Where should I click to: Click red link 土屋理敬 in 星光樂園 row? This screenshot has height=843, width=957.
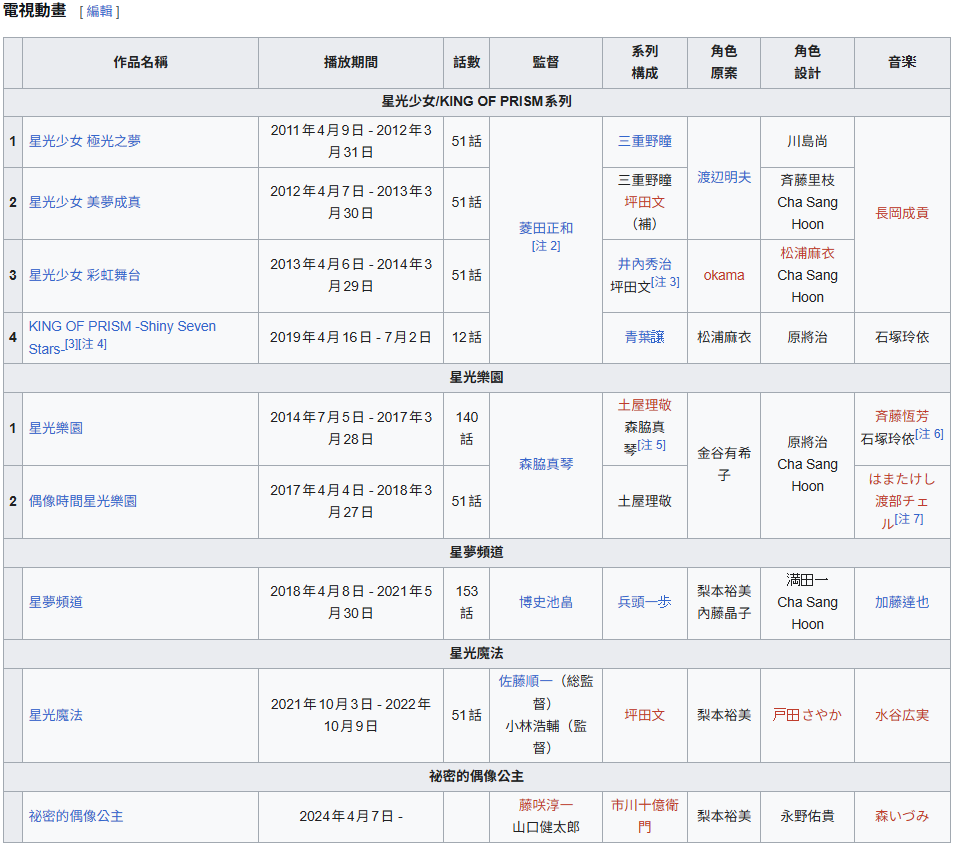tap(645, 405)
